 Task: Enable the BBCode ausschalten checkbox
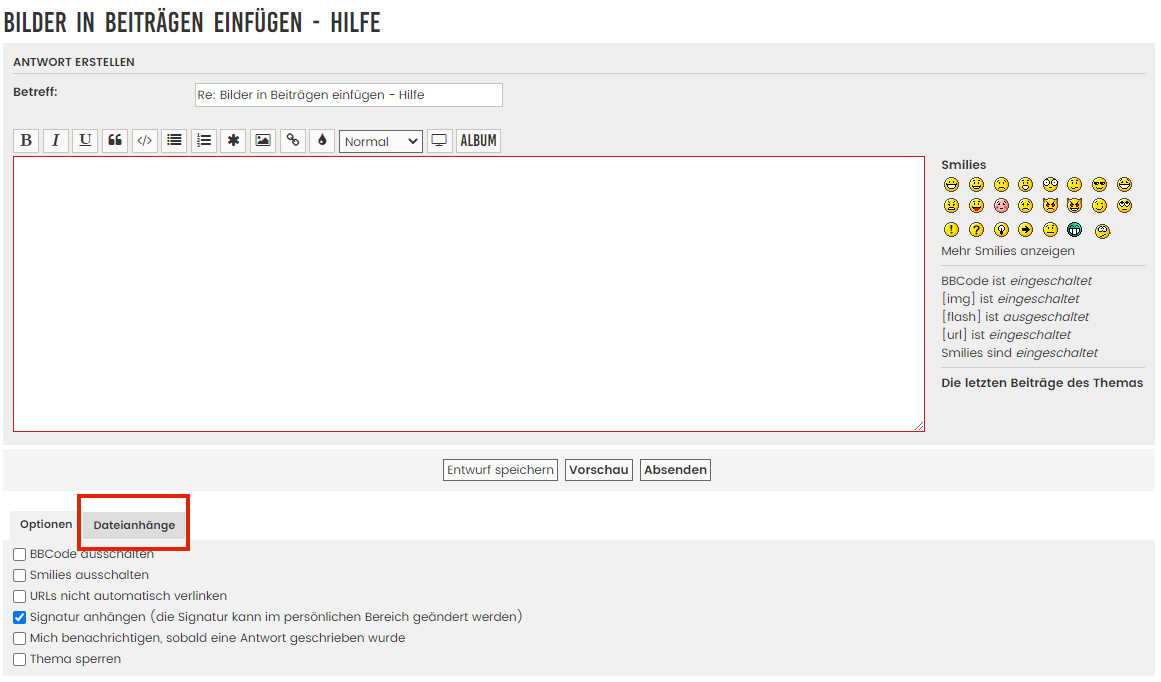point(20,554)
